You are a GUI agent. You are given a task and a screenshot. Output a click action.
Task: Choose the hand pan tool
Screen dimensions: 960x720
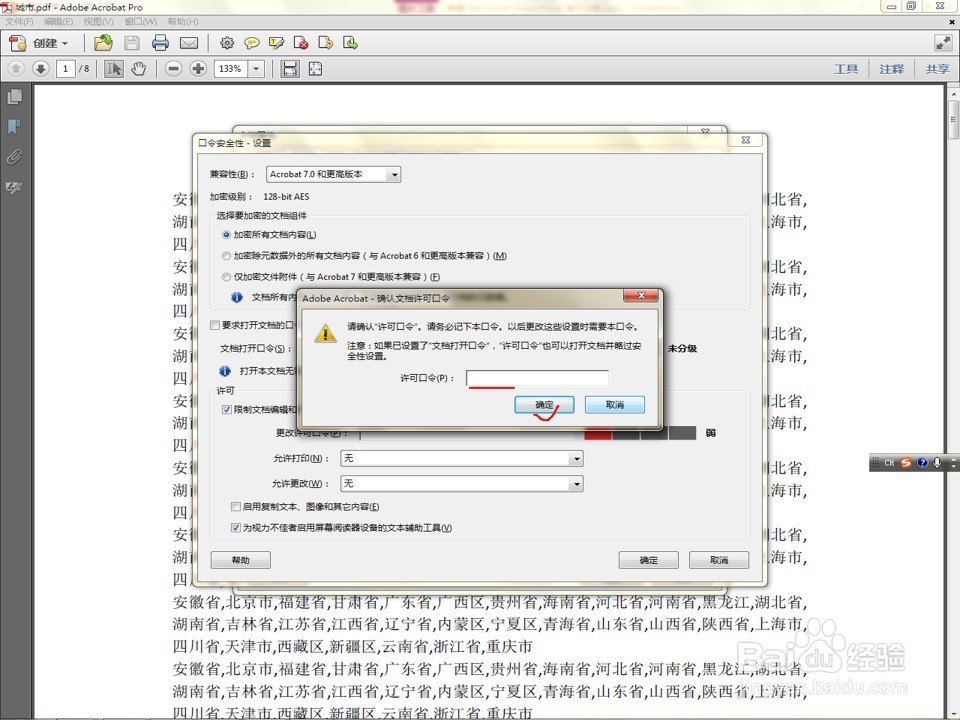pos(139,69)
